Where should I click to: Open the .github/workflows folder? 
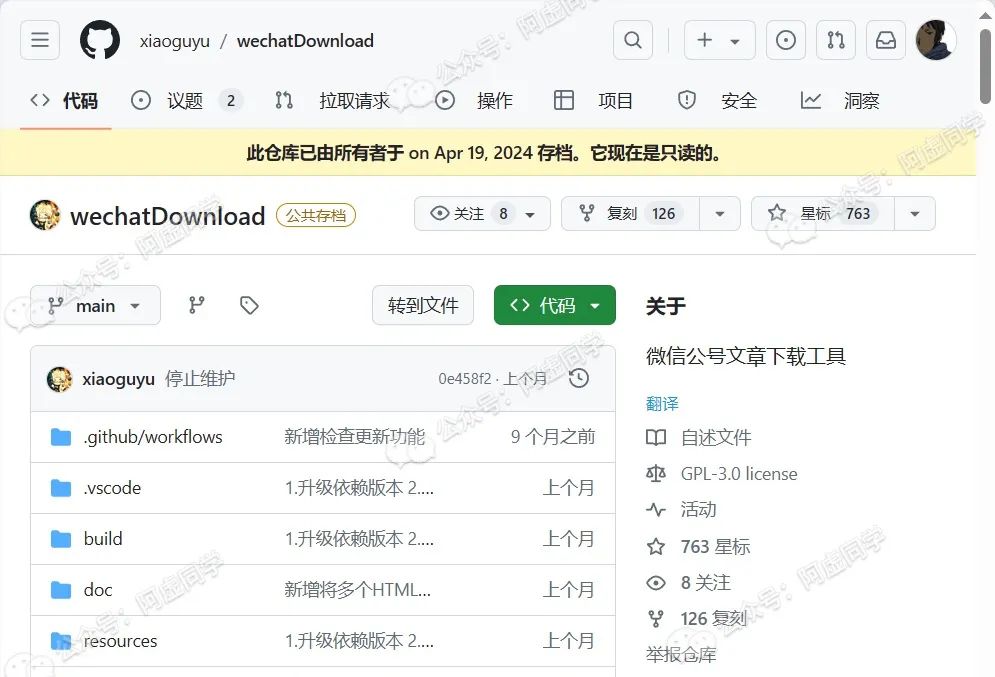pos(153,437)
